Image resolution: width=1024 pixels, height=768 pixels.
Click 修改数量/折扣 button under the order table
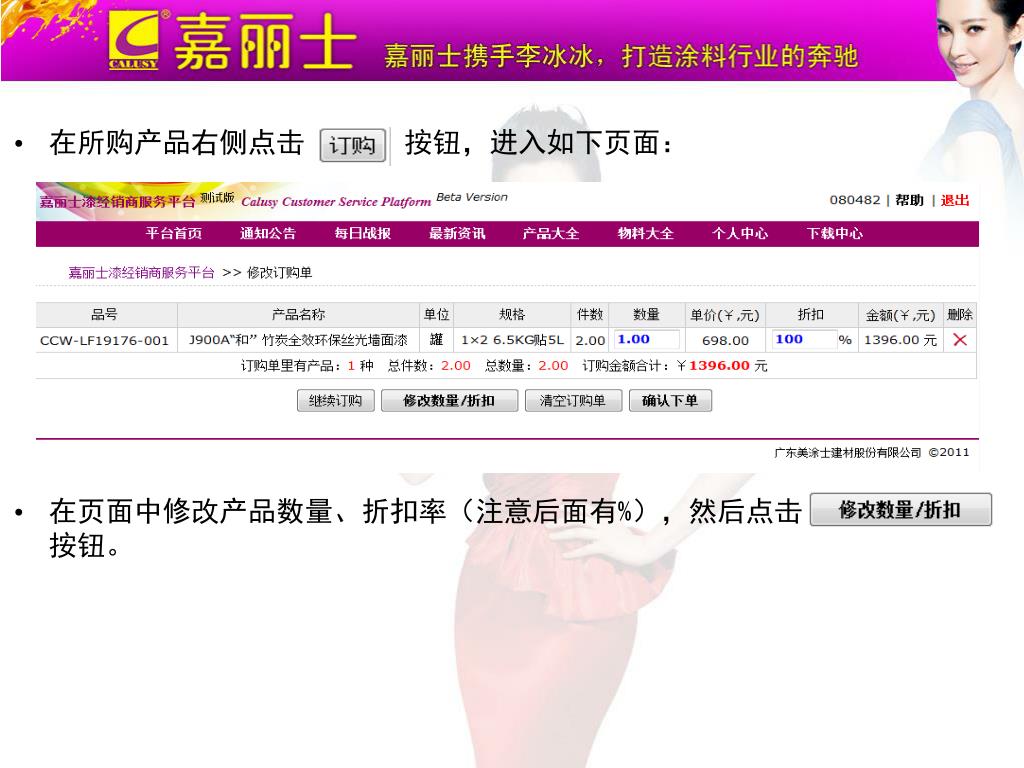click(449, 400)
